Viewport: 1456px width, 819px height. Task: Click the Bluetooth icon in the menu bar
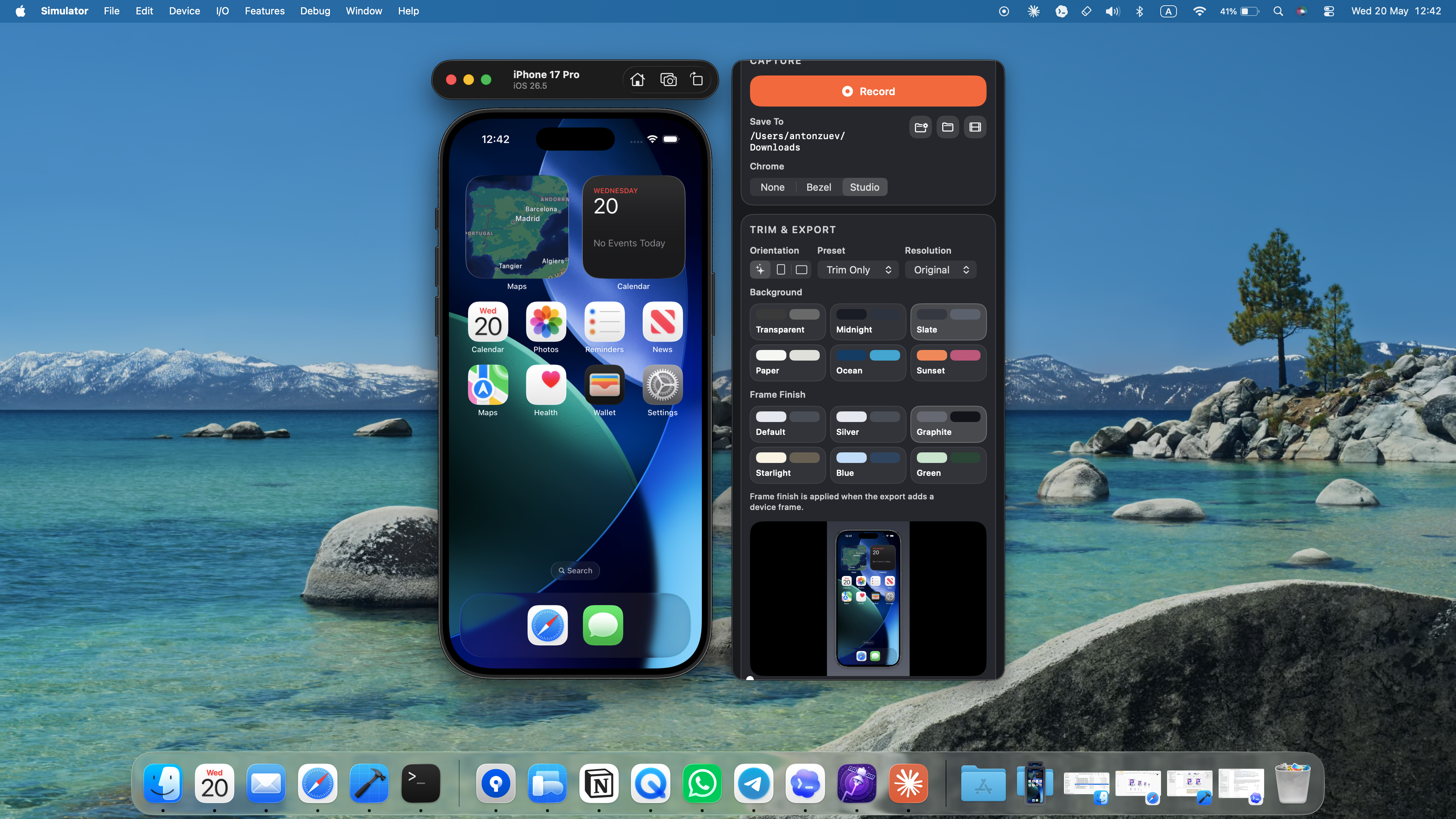point(1139,11)
